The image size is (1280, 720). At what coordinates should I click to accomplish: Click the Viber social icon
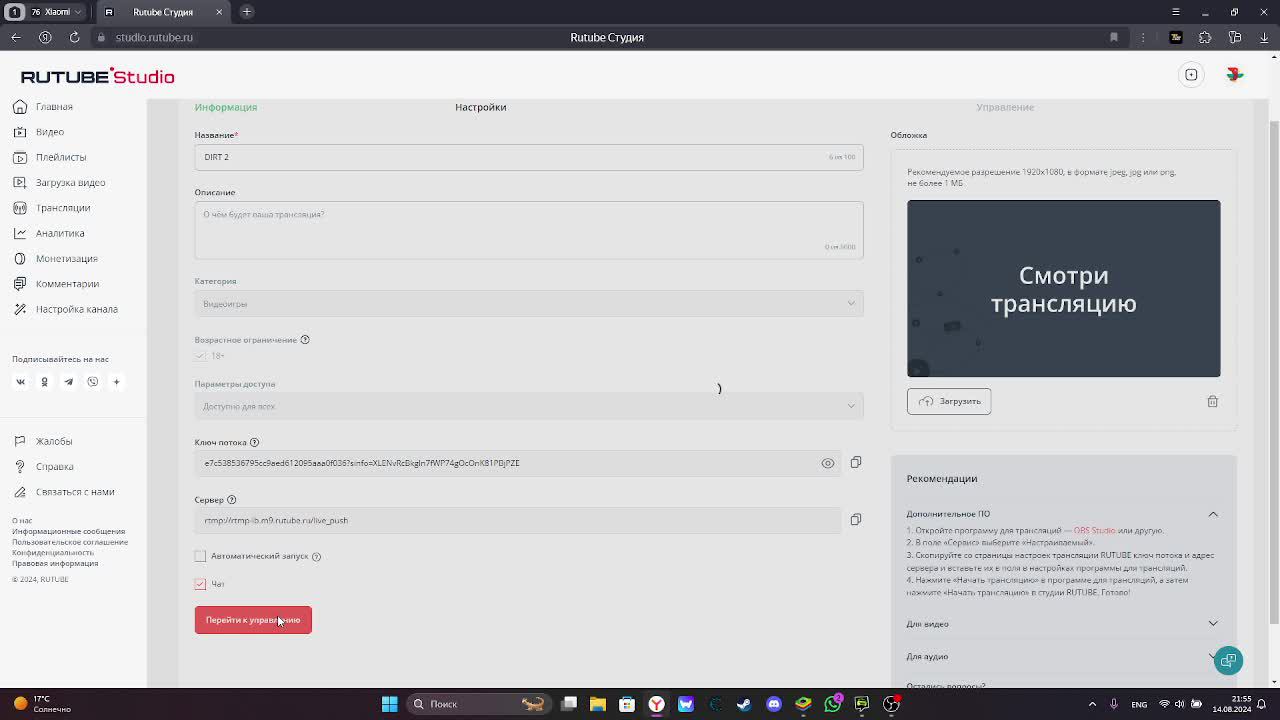[92, 381]
